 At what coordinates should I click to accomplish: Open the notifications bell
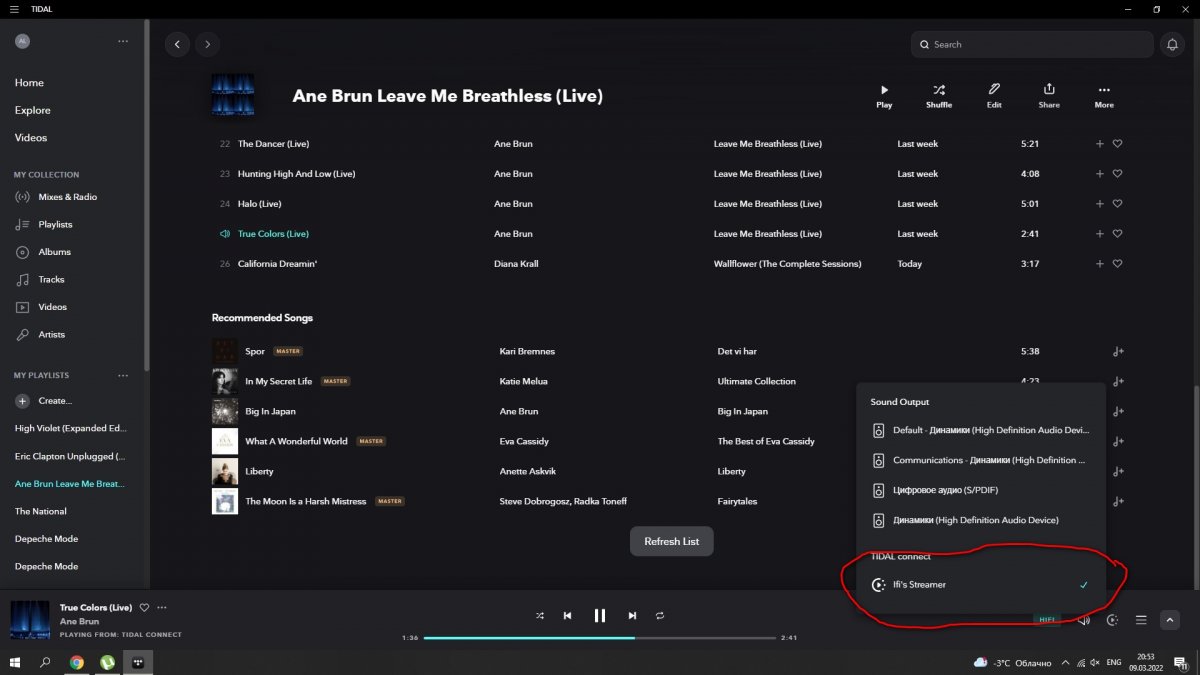pyautogui.click(x=1172, y=44)
